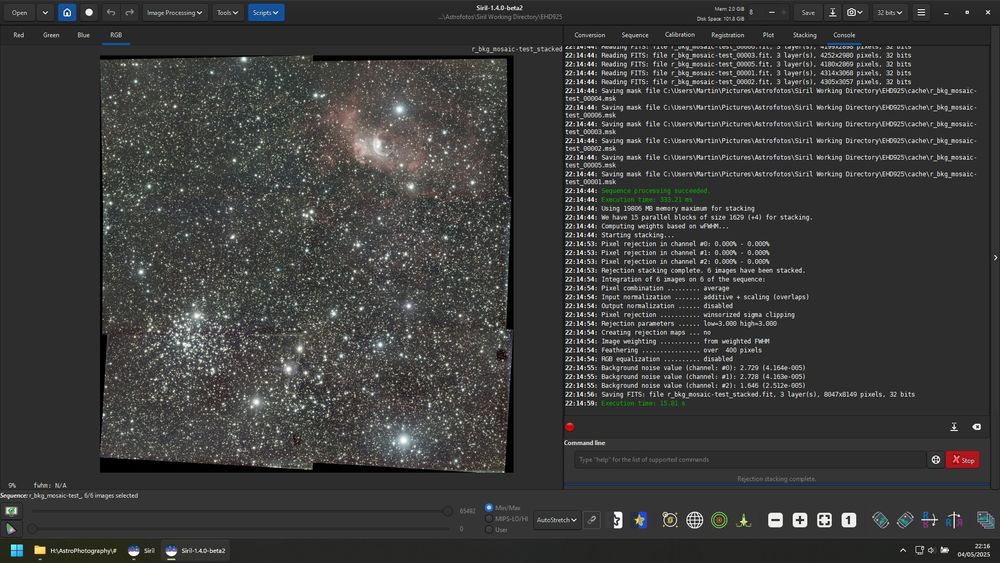Open the hamburger main menu
The height and width of the screenshot is (563, 1000).
(x=921, y=12)
